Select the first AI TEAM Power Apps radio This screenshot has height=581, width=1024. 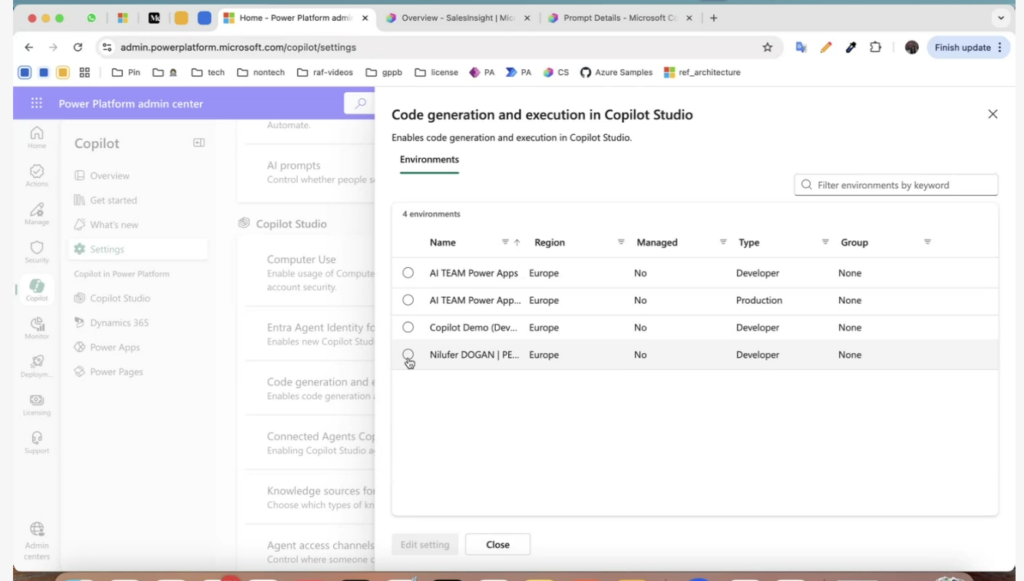(x=408, y=273)
